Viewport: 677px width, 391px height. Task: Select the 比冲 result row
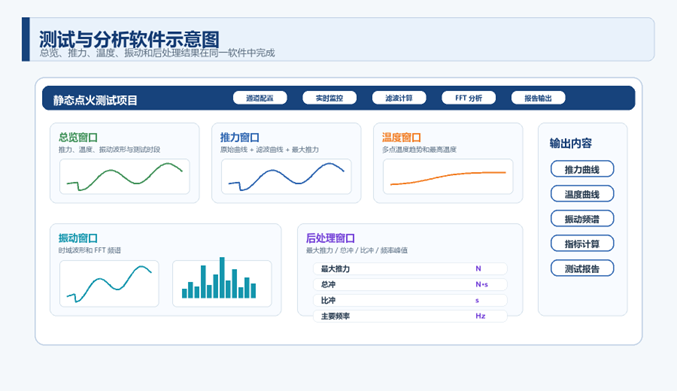[410, 300]
